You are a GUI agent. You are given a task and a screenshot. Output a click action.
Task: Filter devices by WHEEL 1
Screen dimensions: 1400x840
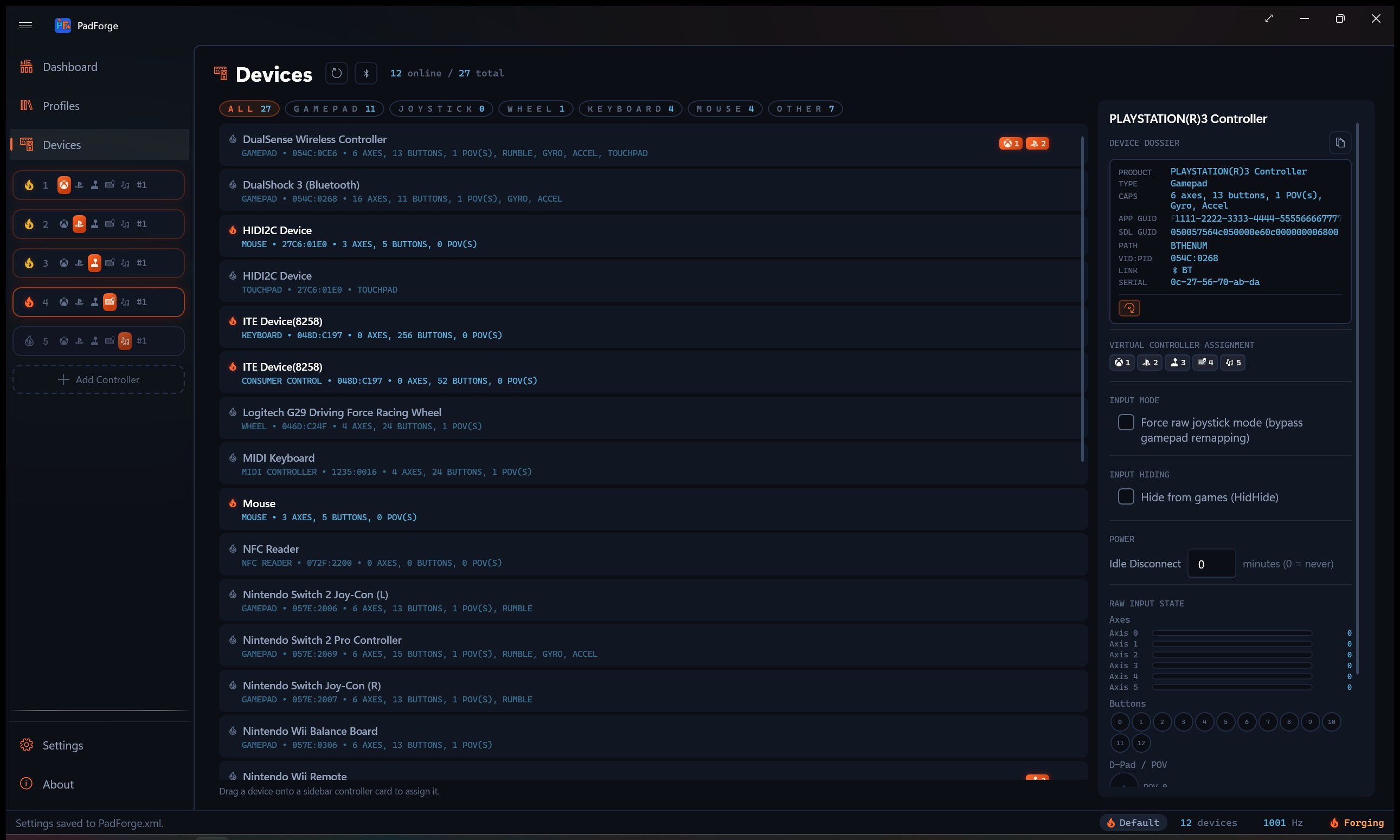(x=536, y=109)
